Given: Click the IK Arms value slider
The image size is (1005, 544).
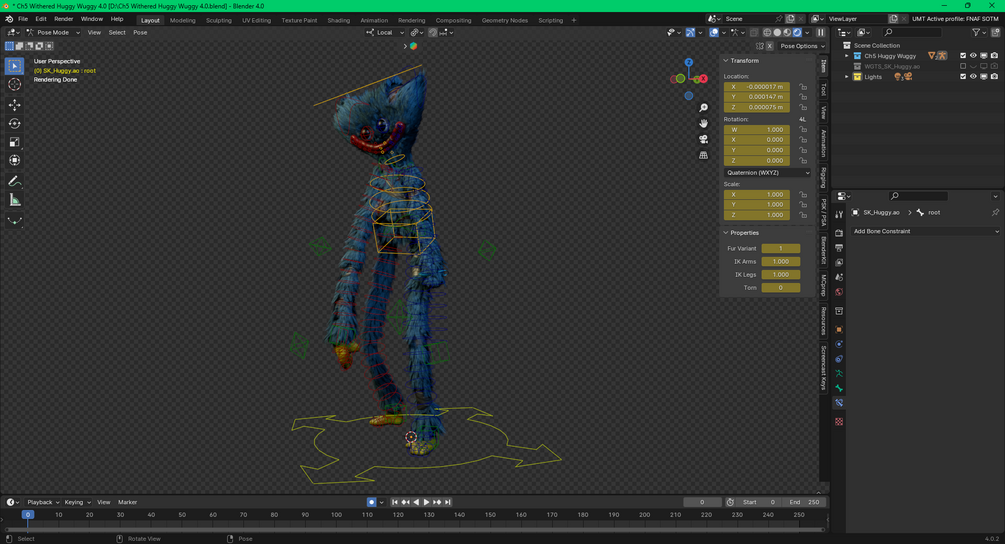Looking at the screenshot, I should click(x=781, y=261).
